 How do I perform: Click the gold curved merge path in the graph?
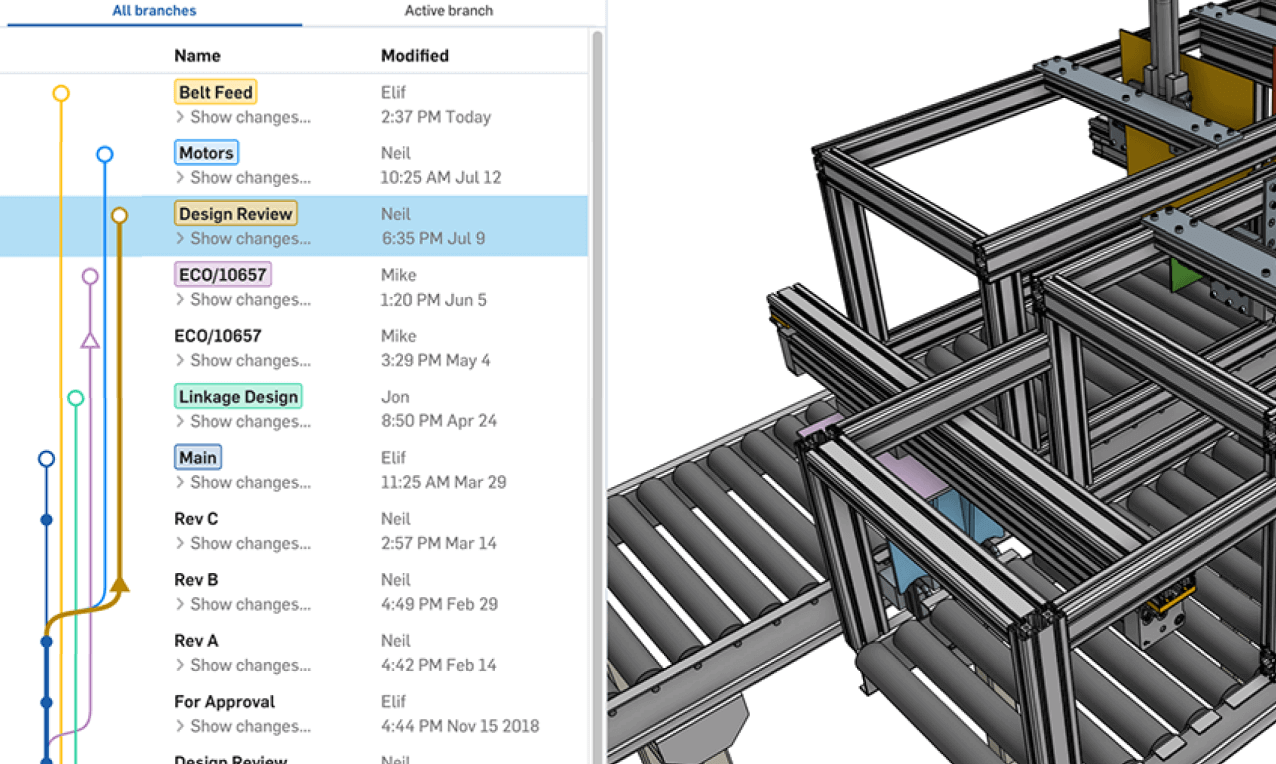tap(80, 610)
